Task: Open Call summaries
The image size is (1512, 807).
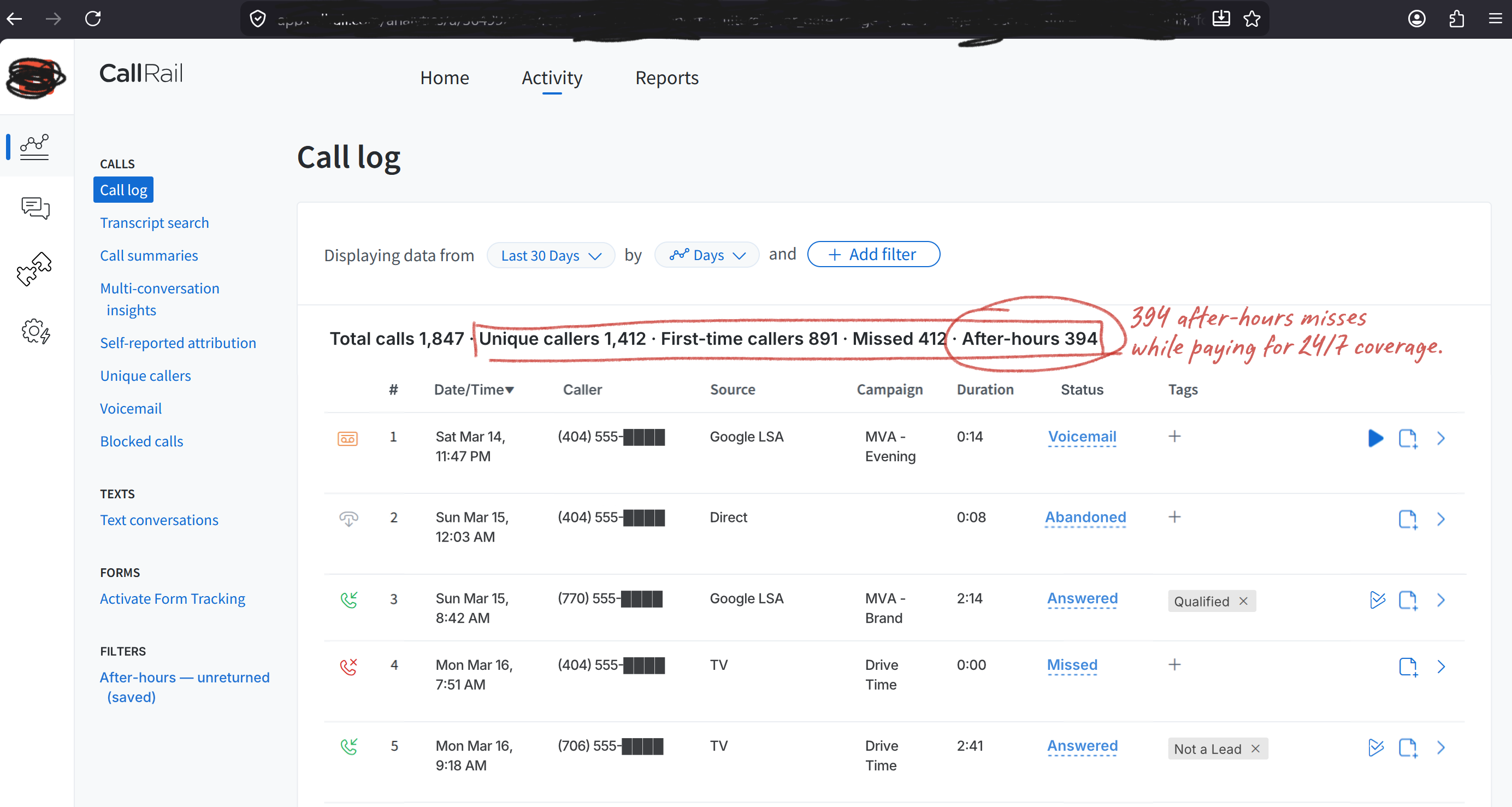Action: coord(149,255)
